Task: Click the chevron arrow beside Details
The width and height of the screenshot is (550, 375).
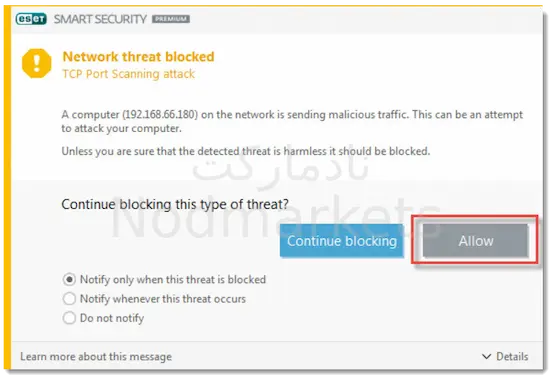Action: 487,356
